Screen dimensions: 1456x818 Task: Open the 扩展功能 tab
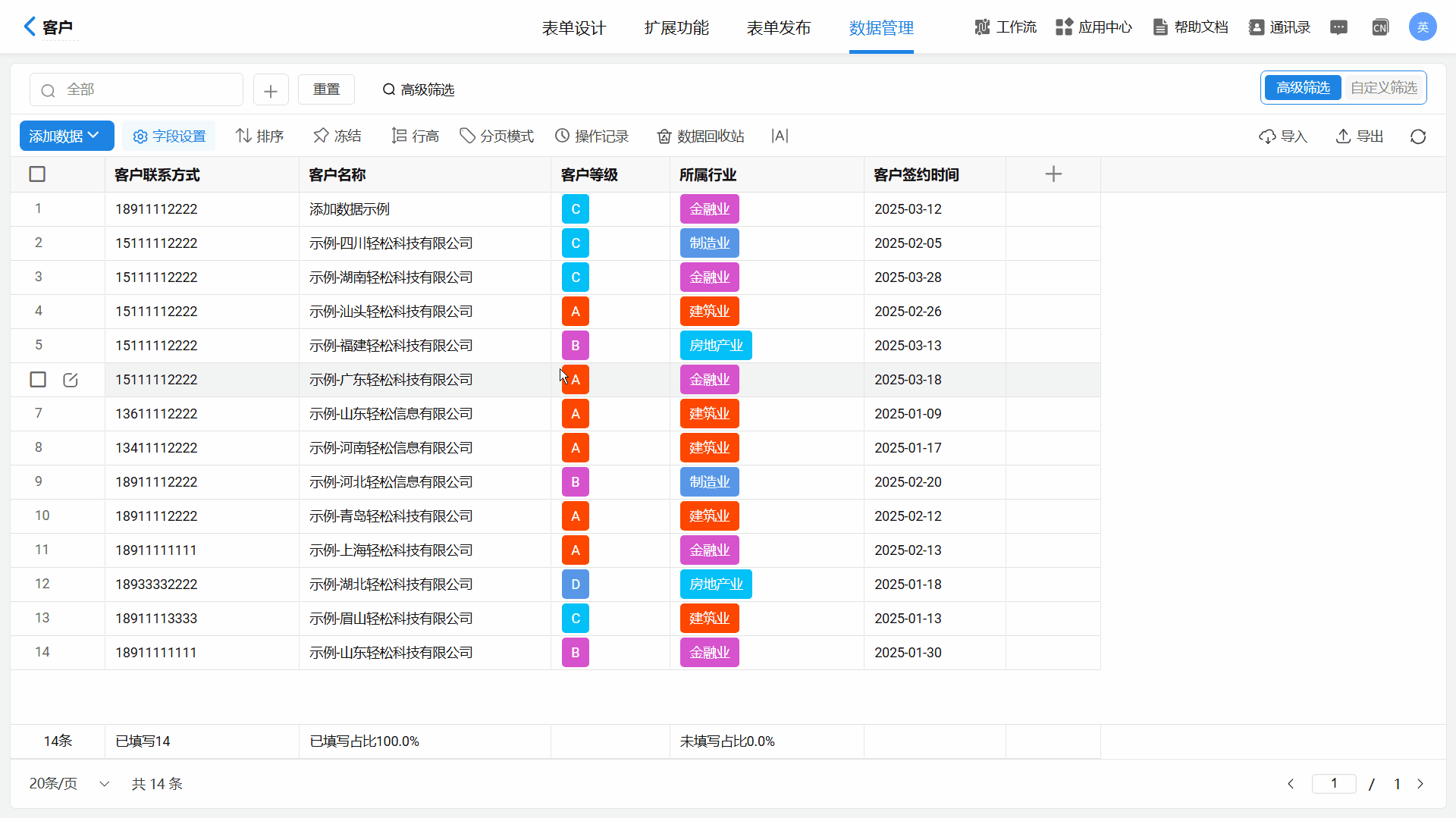pos(676,28)
